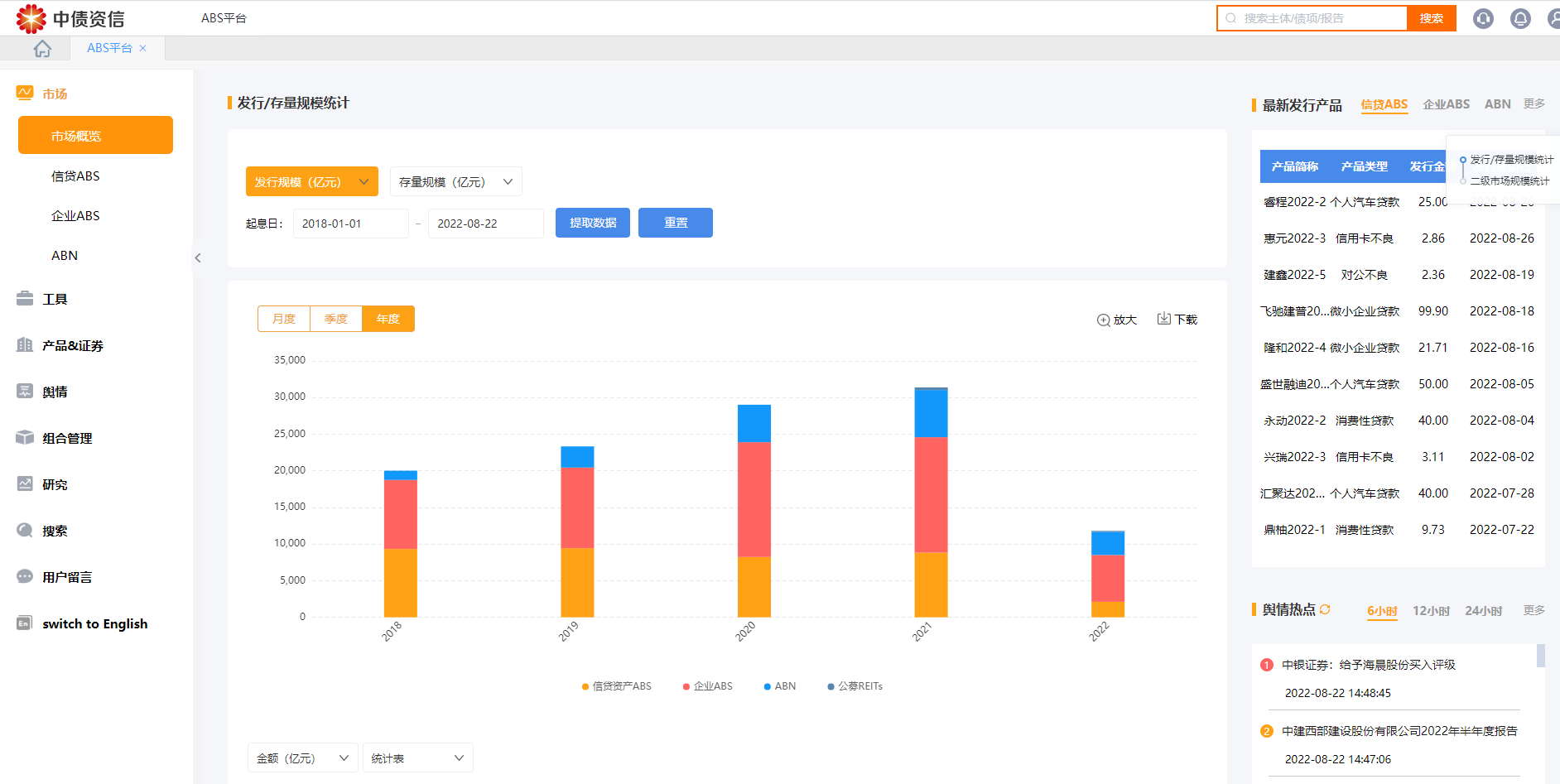This screenshot has height=784, width=1560.
Task: Select the 年度 period option
Action: (x=388, y=319)
